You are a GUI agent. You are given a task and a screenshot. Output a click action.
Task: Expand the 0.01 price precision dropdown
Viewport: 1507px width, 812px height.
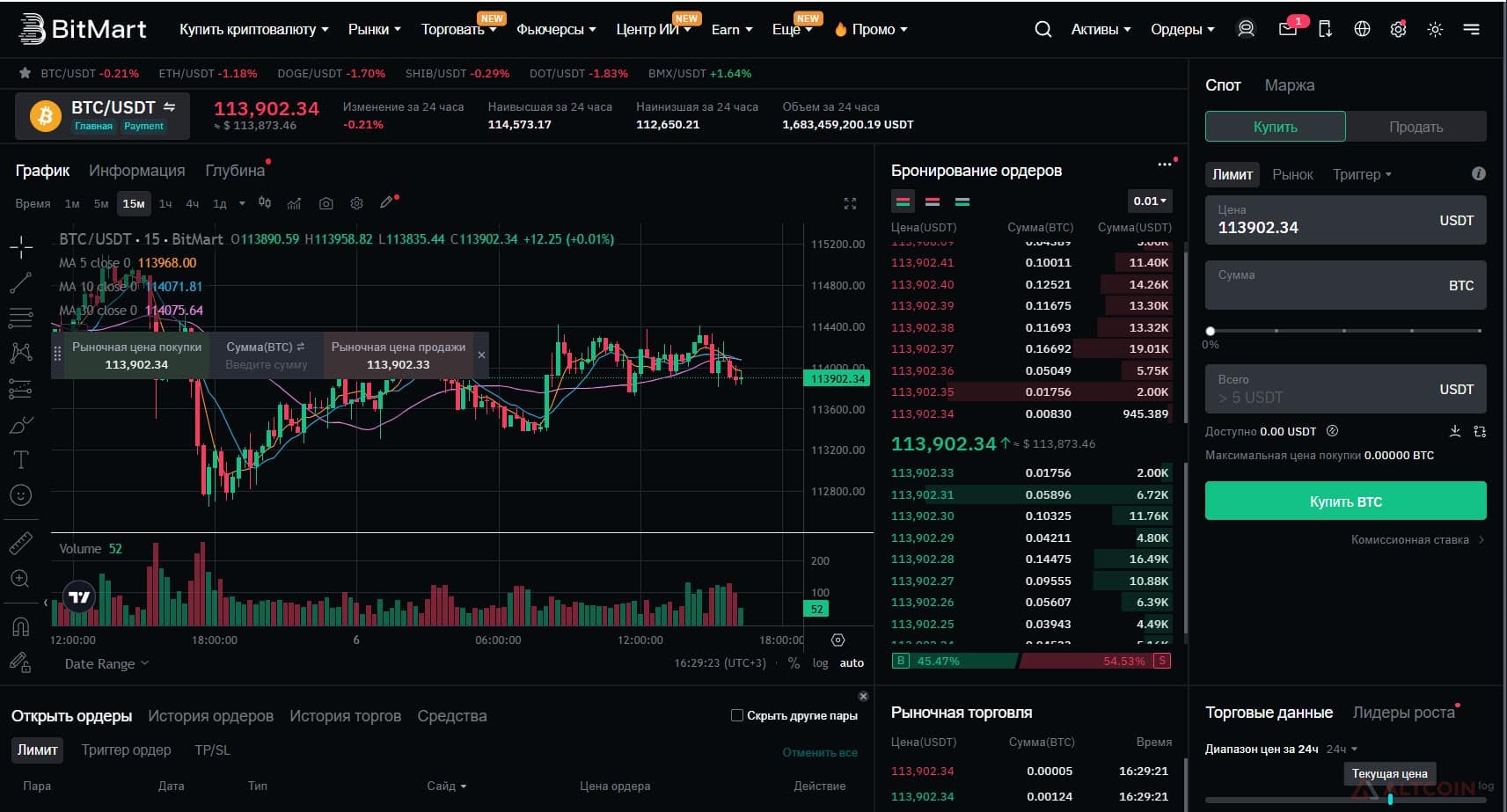1150,201
